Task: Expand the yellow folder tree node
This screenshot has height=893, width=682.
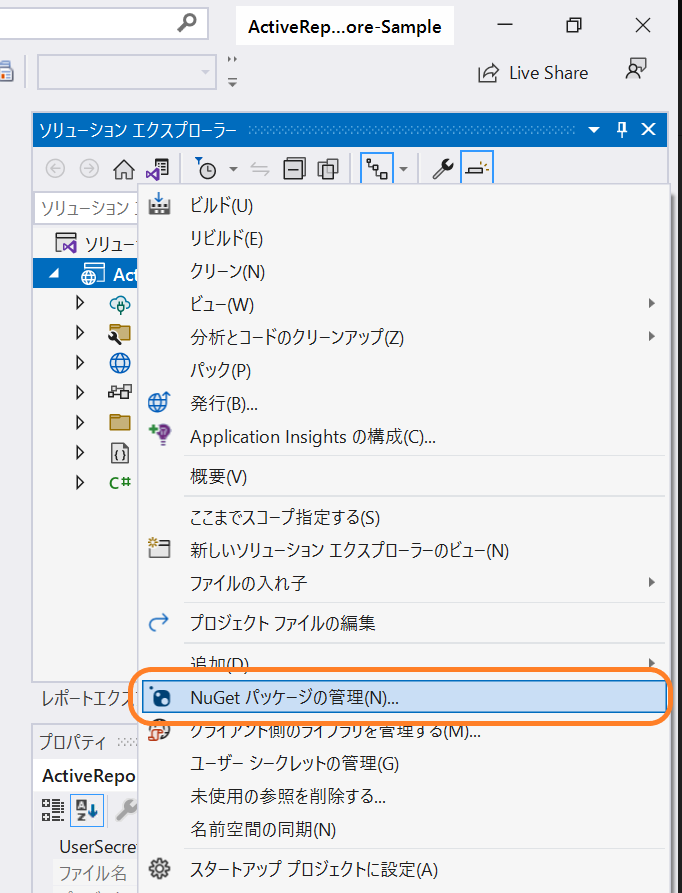Action: tap(80, 422)
